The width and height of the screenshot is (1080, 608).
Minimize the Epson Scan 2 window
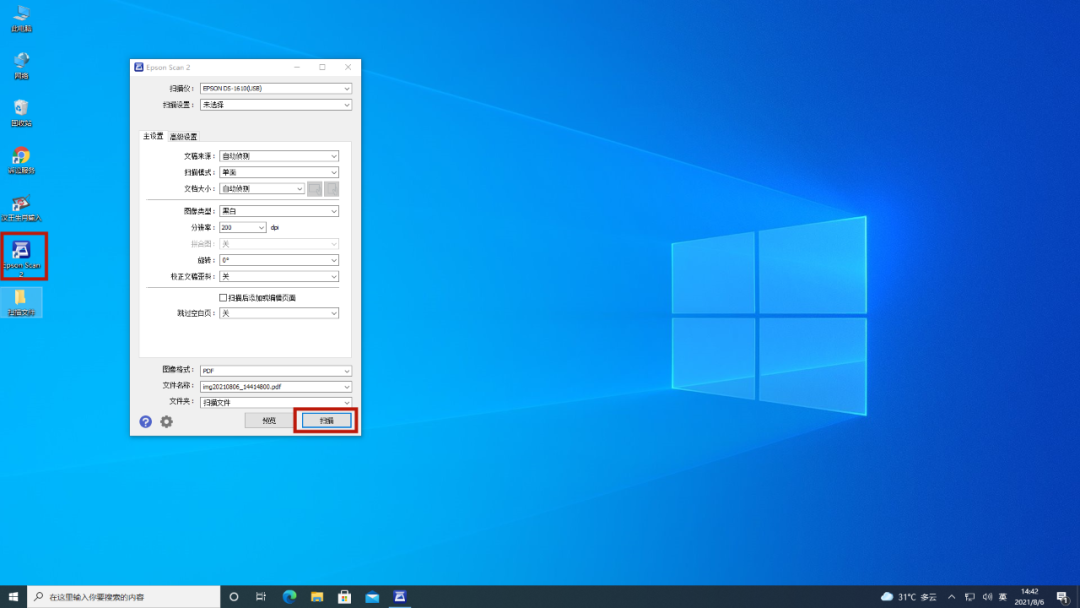(297, 67)
